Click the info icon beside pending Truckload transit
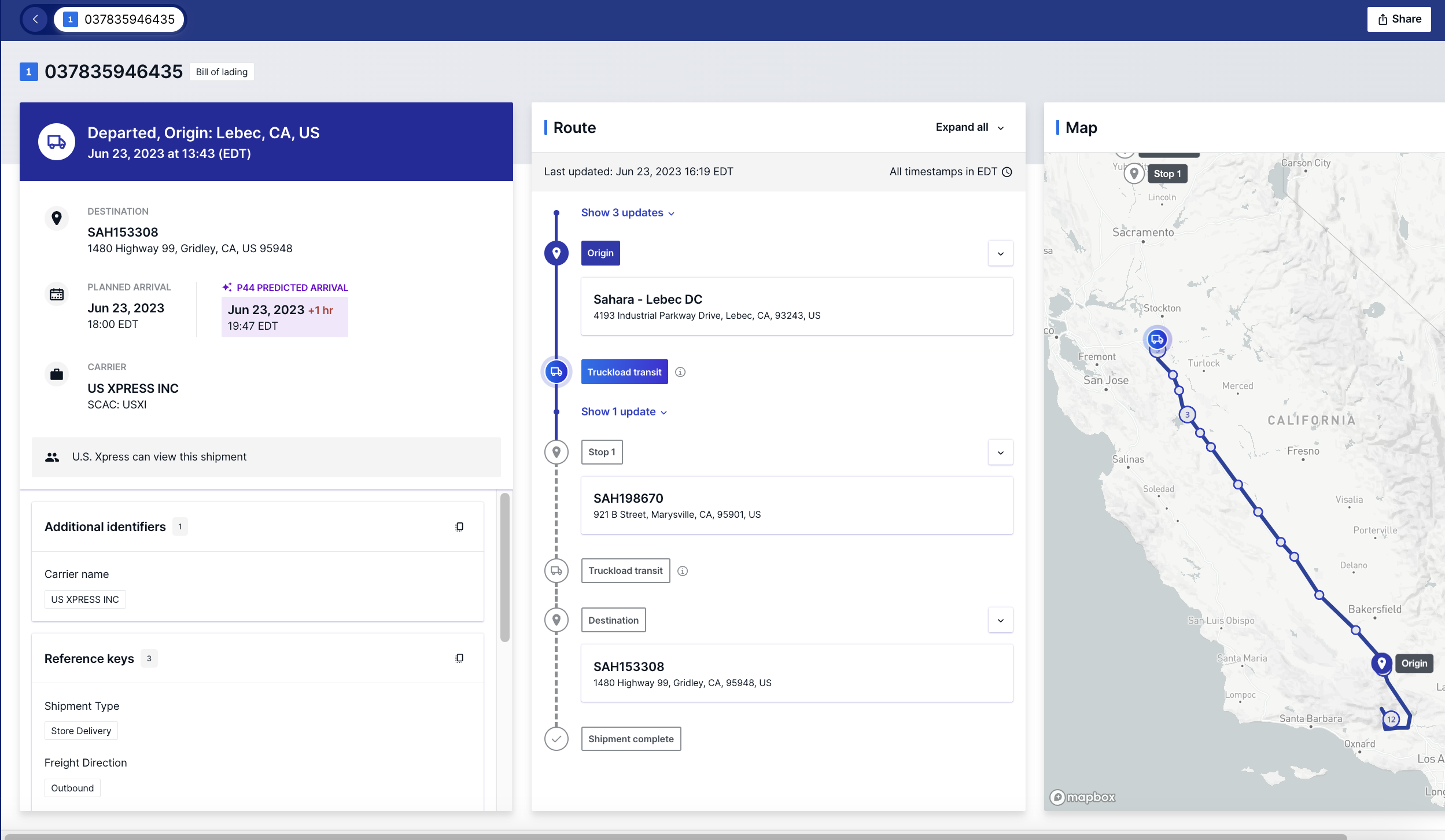The height and width of the screenshot is (840, 1445). [x=683, y=571]
